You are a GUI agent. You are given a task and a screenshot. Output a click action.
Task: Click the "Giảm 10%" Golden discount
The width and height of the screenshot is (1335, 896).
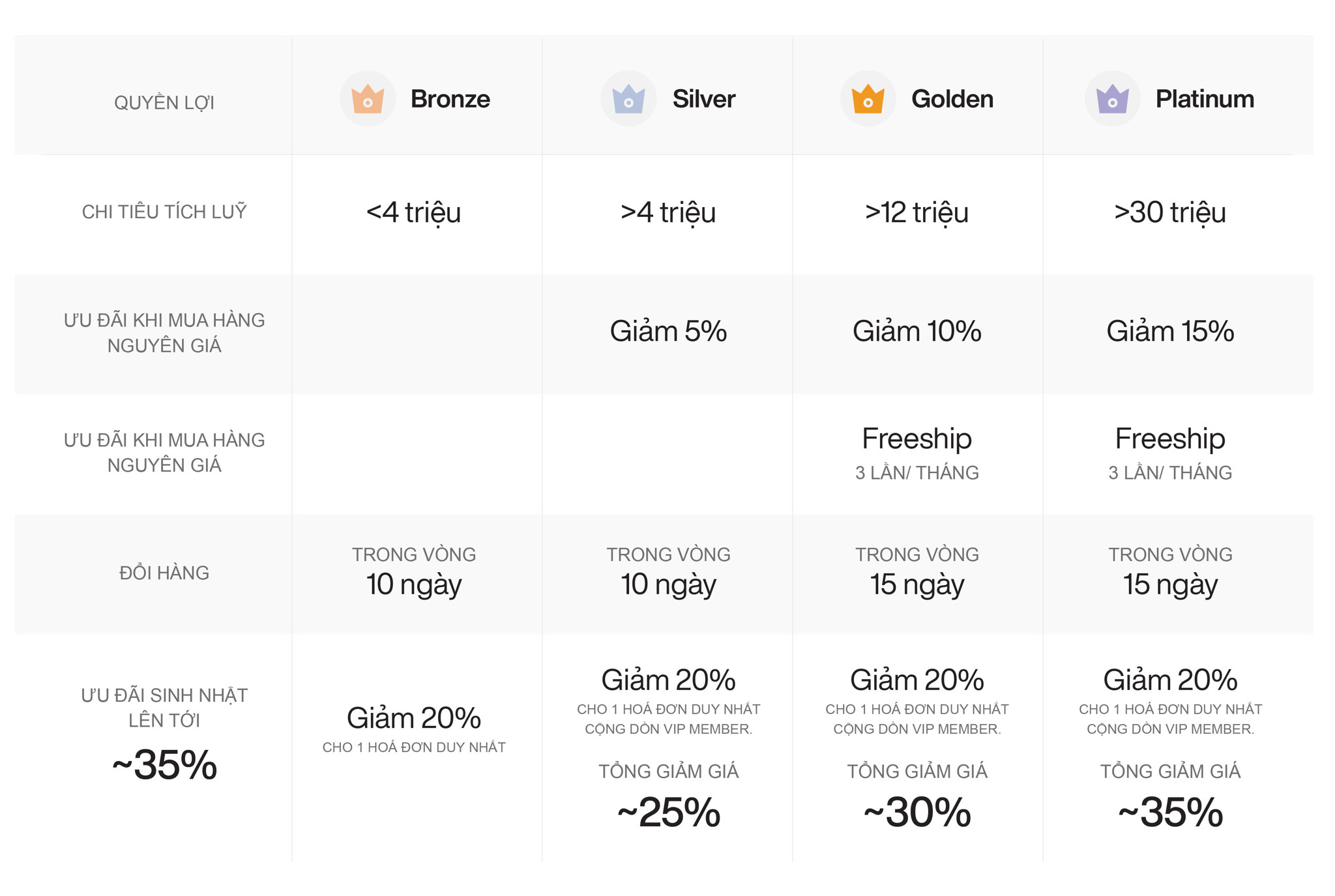pyautogui.click(x=917, y=331)
